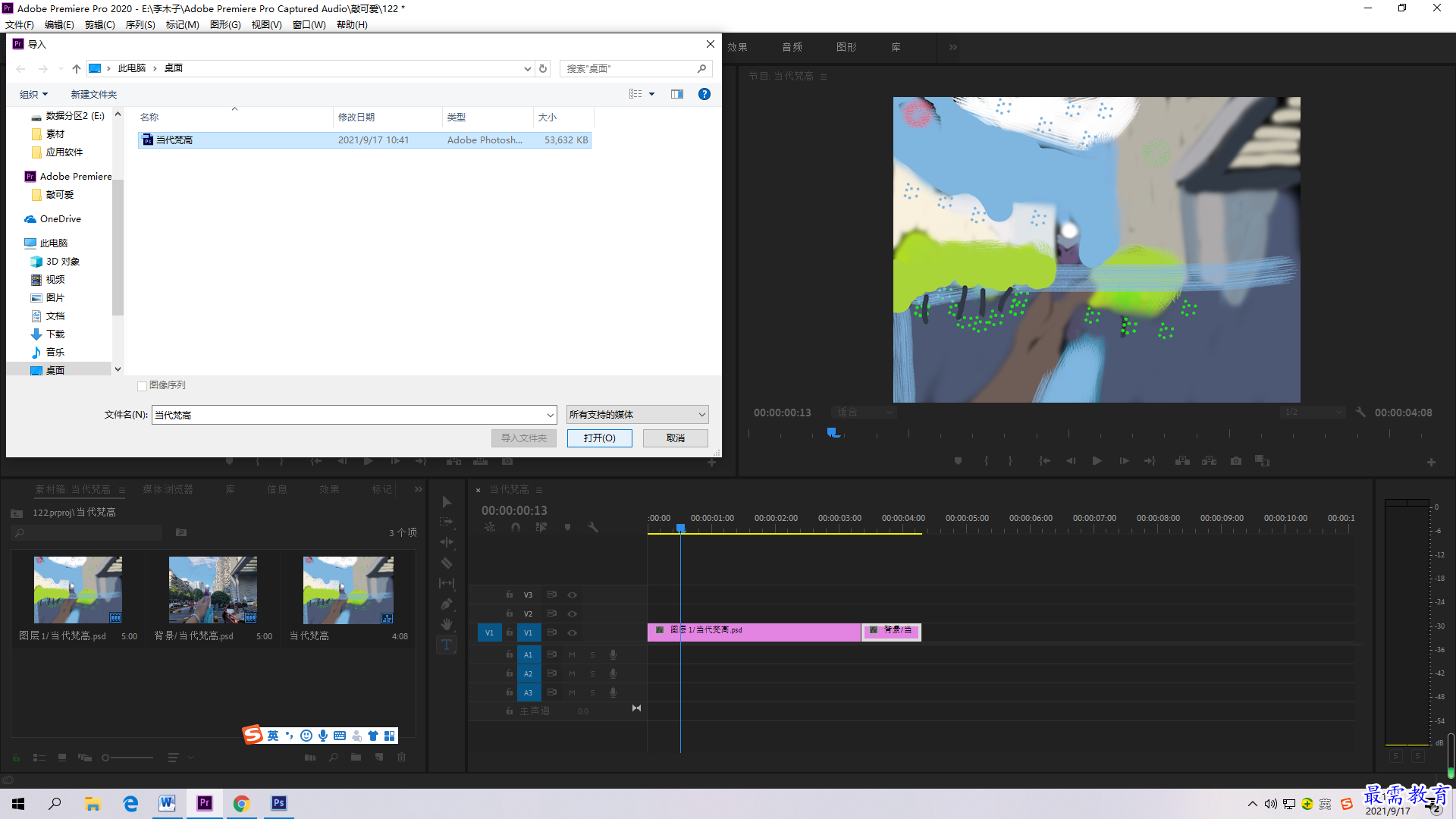Viewport: 1456px width, 819px height.
Task: Open view options dropdown arrow in dialog
Action: point(651,94)
